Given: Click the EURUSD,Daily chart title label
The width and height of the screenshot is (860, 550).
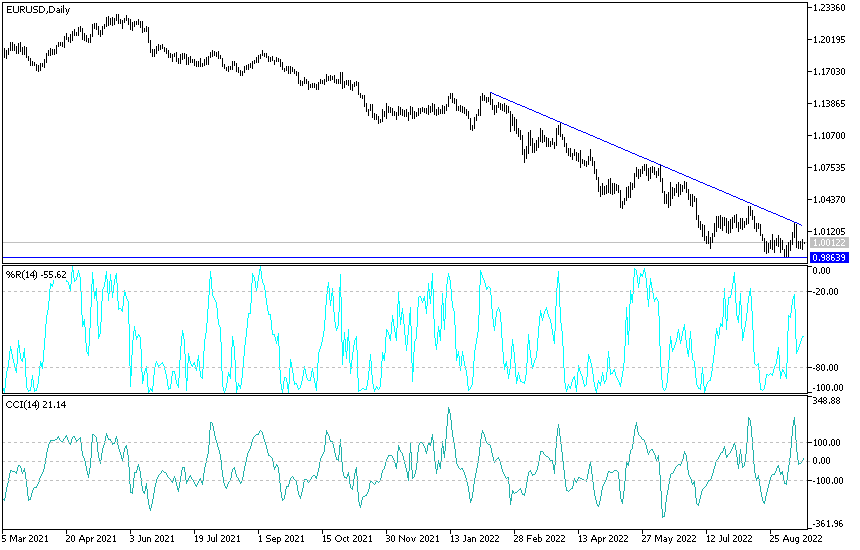Looking at the screenshot, I should pyautogui.click(x=38, y=10).
